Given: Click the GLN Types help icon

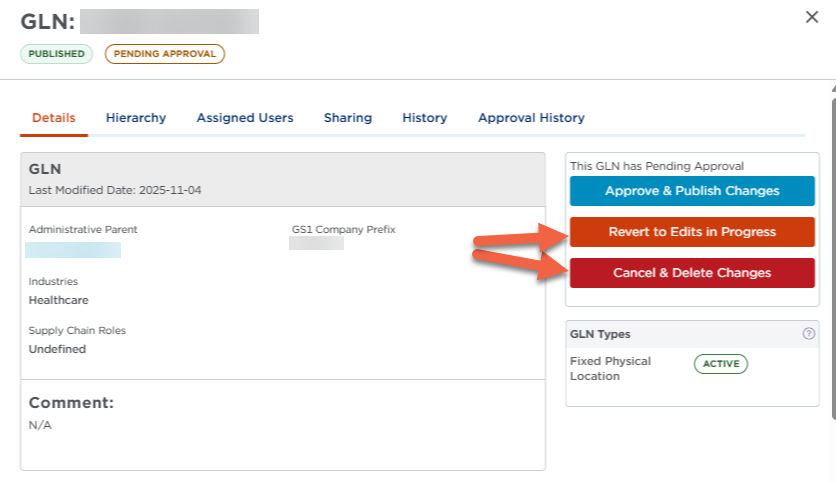Looking at the screenshot, I should 808,334.
